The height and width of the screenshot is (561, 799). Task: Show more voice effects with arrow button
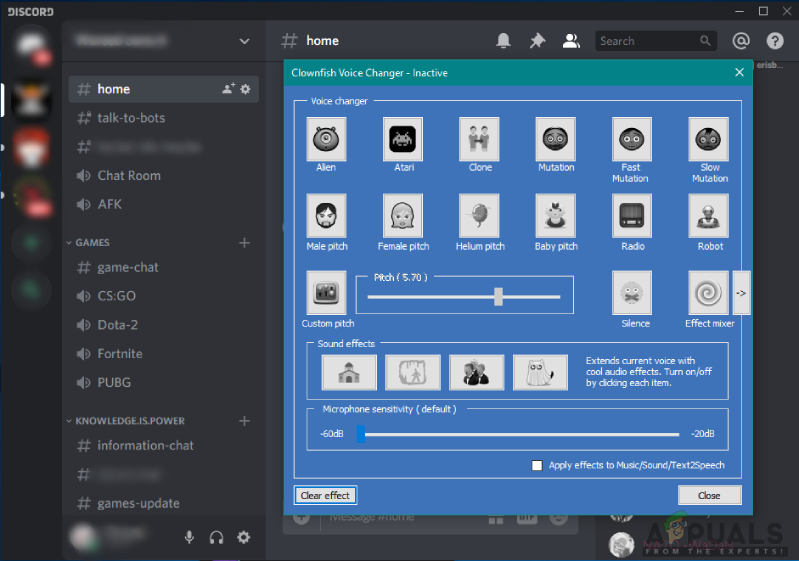(741, 293)
